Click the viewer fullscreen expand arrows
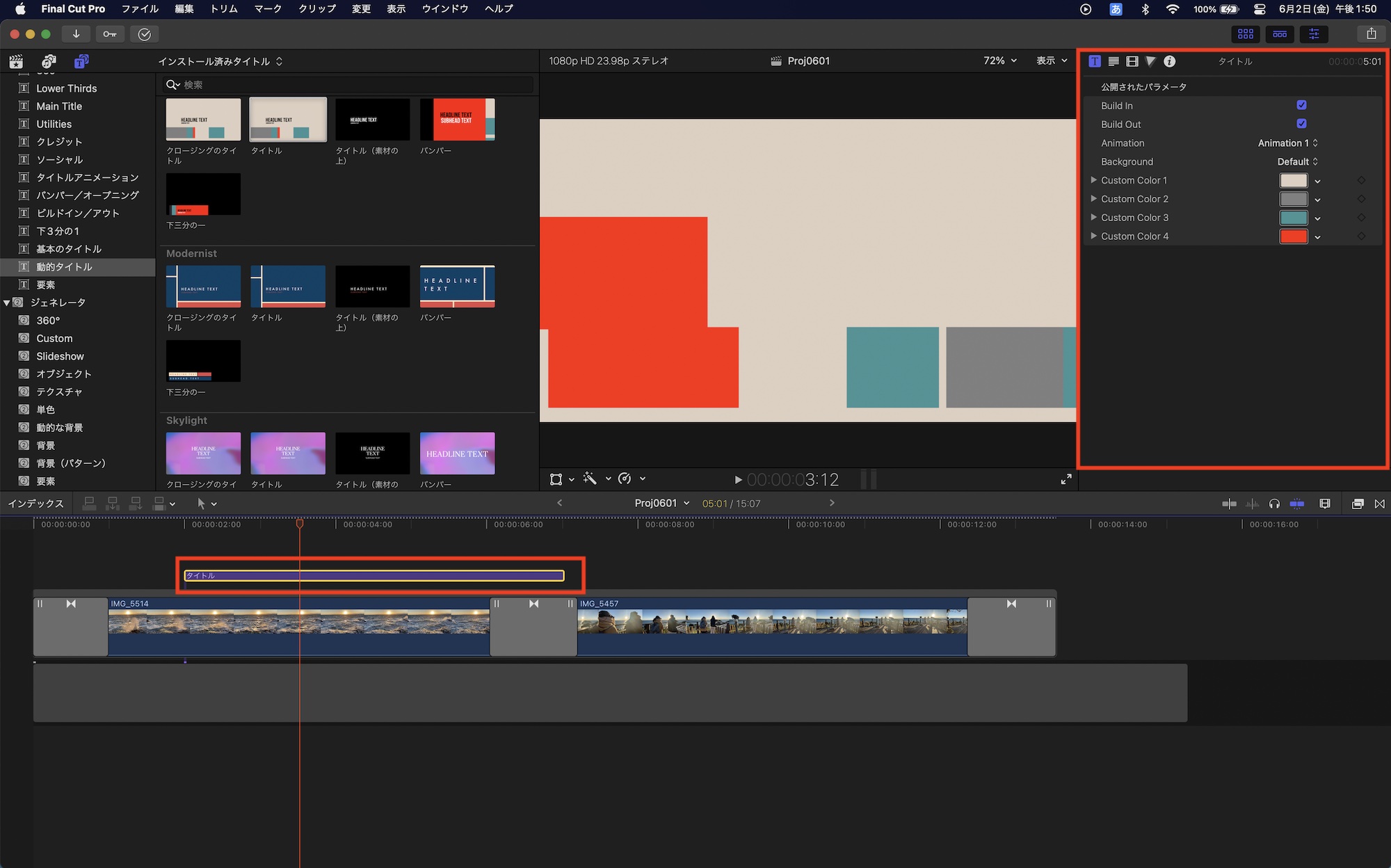Viewport: 1391px width, 868px height. 1066,479
